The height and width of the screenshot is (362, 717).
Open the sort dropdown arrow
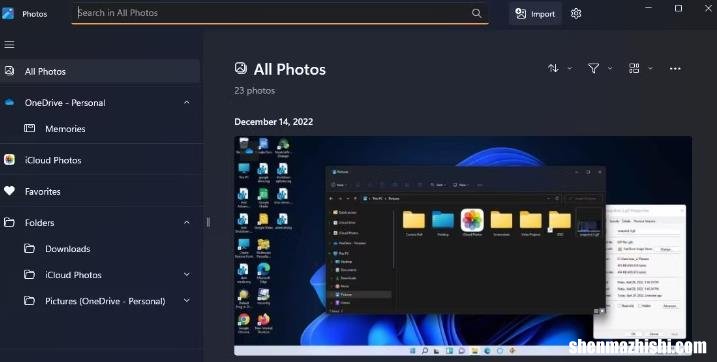(570, 69)
